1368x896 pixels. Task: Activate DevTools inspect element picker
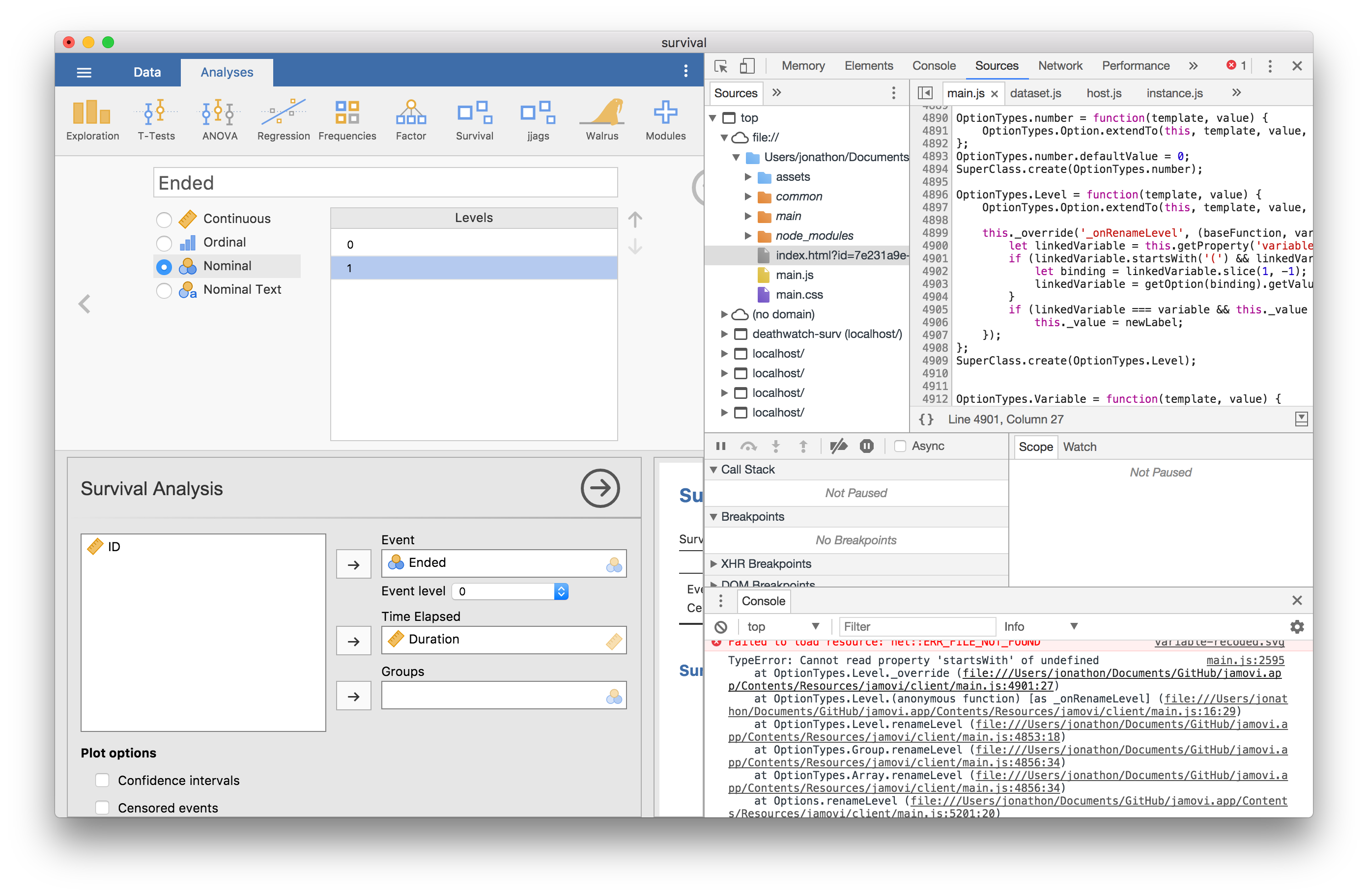(x=721, y=66)
